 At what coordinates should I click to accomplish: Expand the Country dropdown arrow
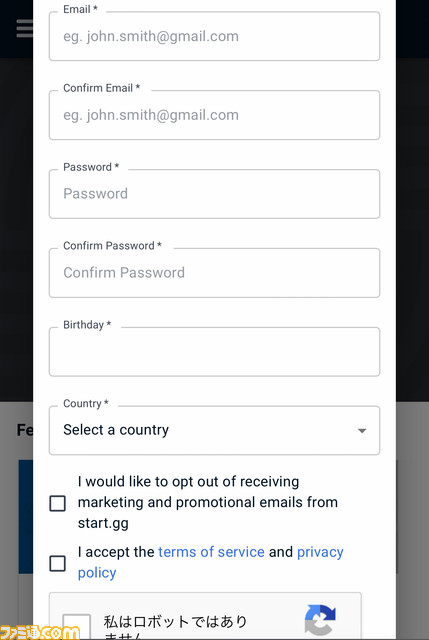362,431
